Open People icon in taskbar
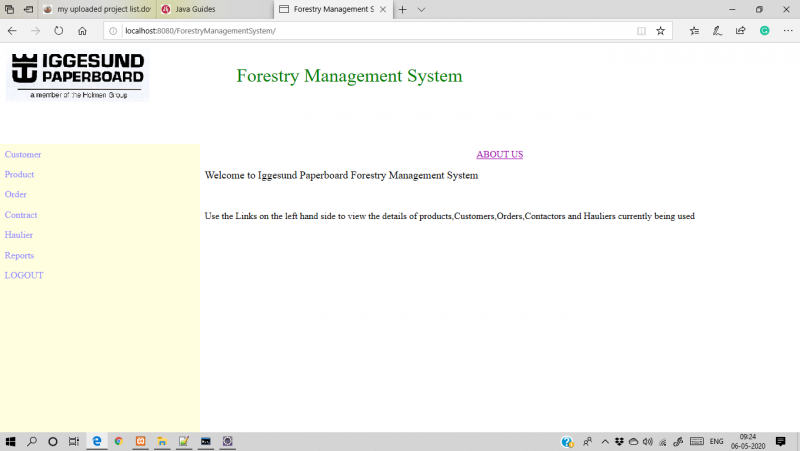 click(588, 442)
